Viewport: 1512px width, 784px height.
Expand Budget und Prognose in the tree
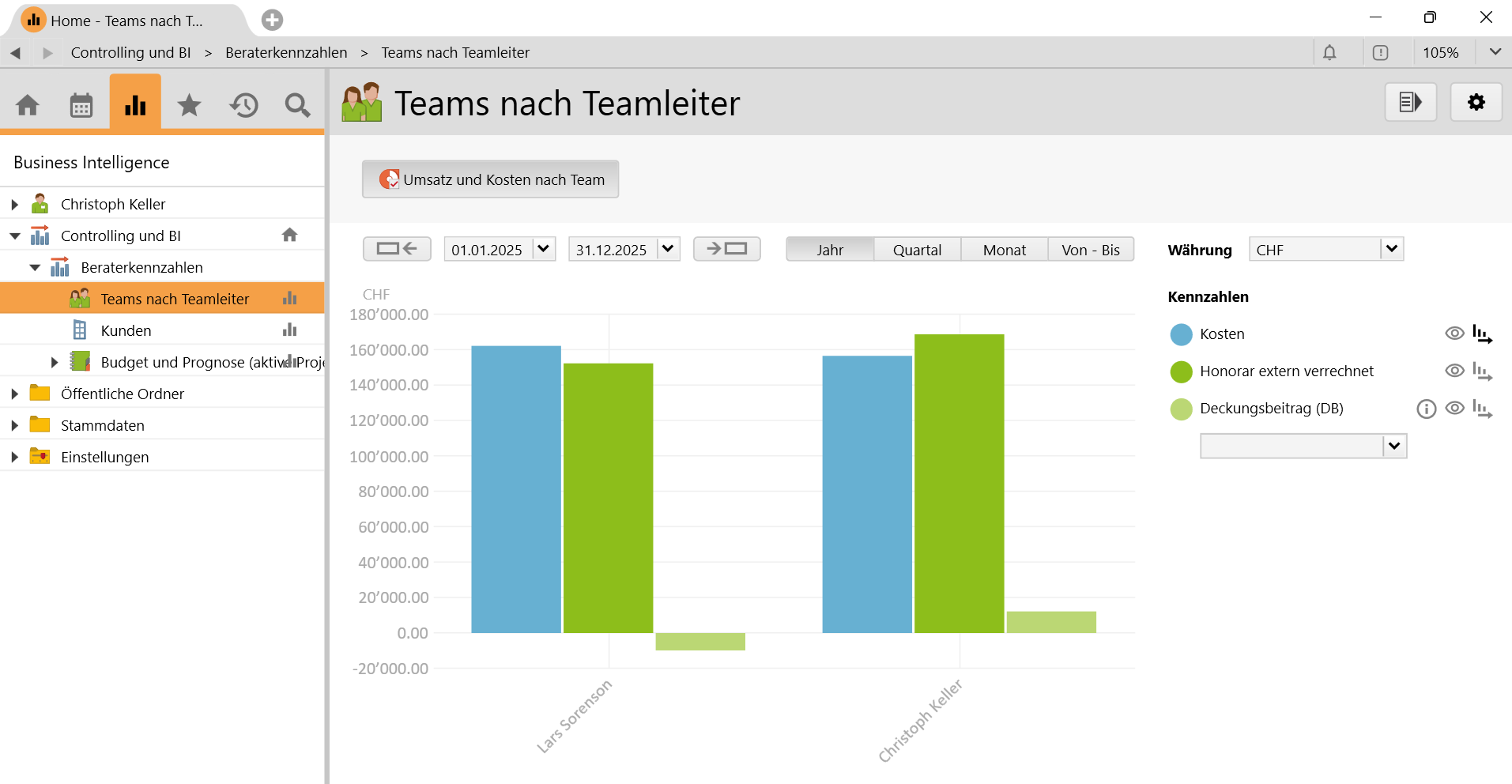tap(54, 362)
